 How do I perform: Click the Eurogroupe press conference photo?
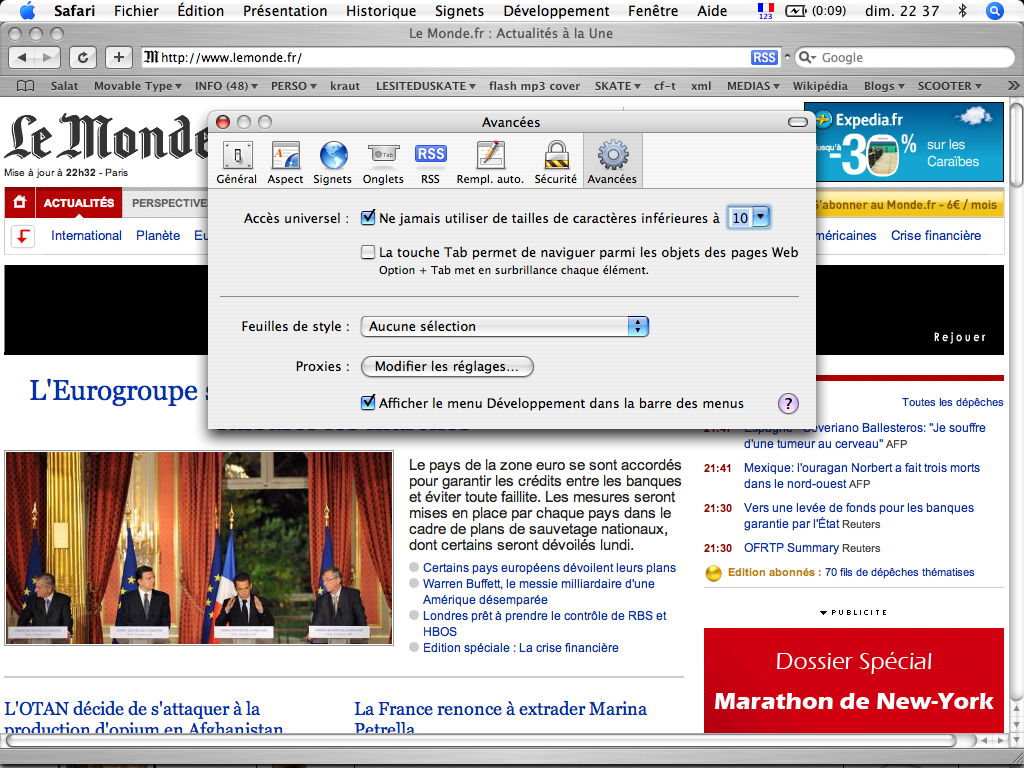coord(199,548)
